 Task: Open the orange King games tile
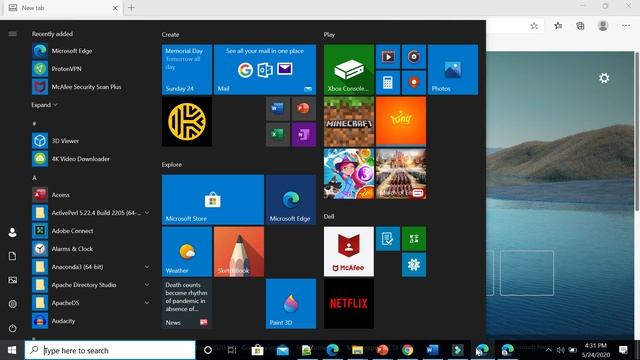pyautogui.click(x=401, y=121)
